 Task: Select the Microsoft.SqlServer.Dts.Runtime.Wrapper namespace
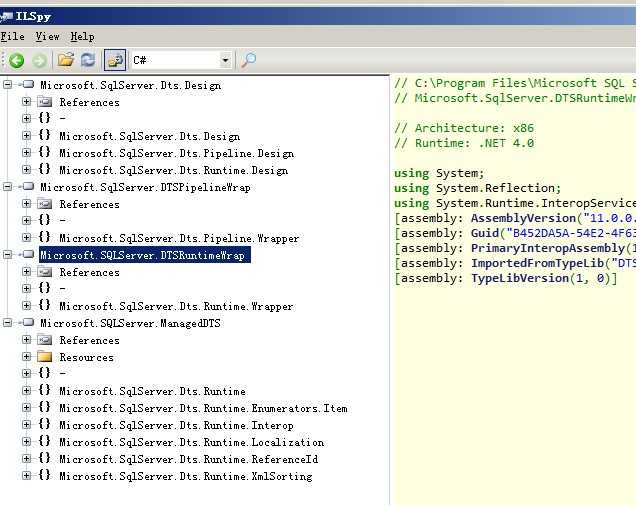pyautogui.click(x=176, y=306)
